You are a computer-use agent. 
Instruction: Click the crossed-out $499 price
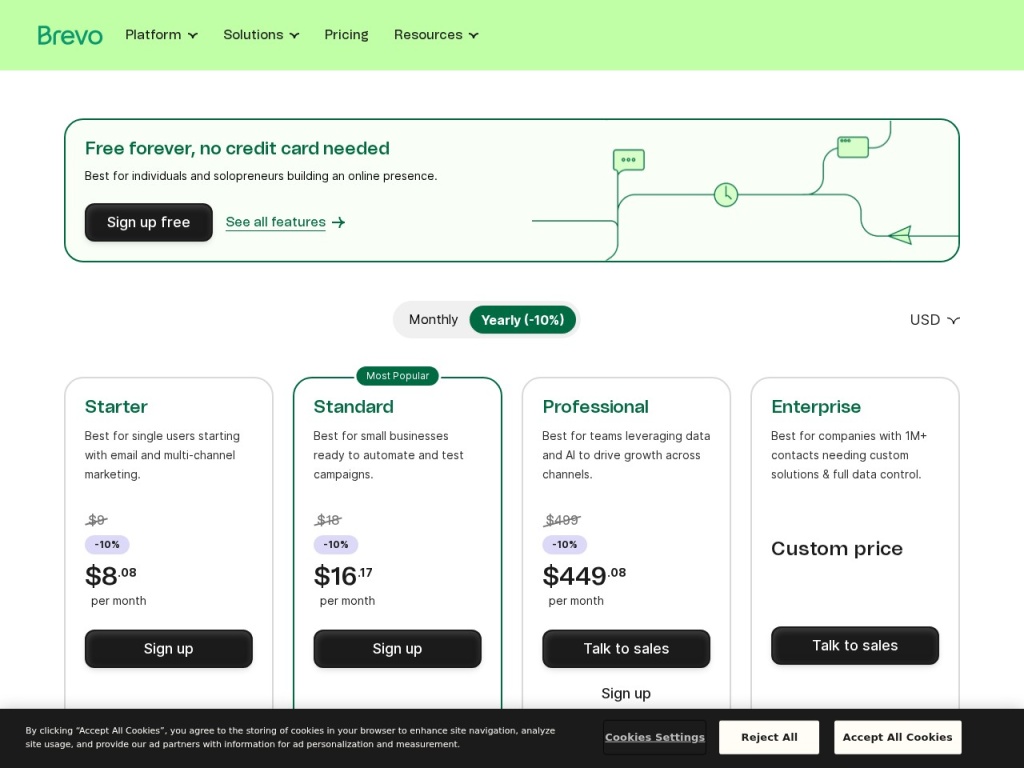coord(562,520)
